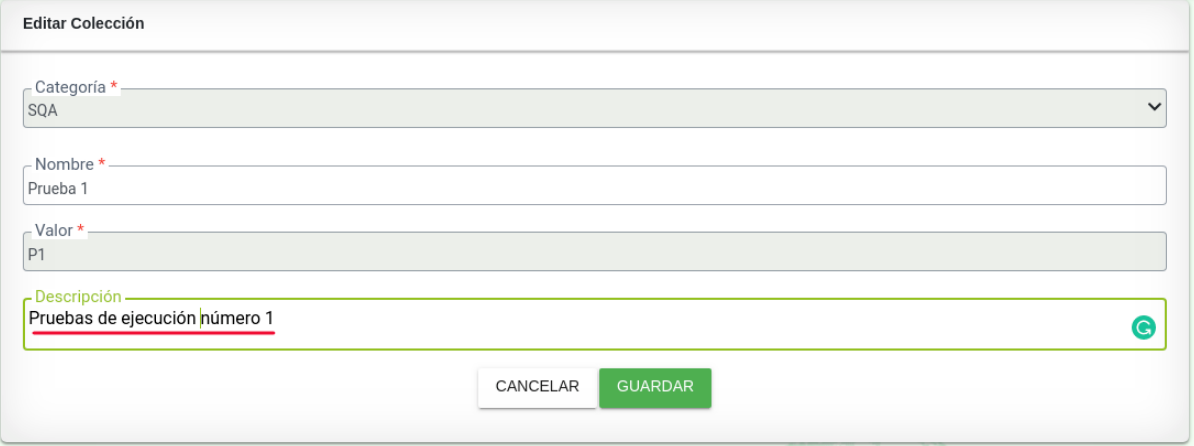Focus the Nombre input field
1194x446 pixels.
click(x=594, y=187)
